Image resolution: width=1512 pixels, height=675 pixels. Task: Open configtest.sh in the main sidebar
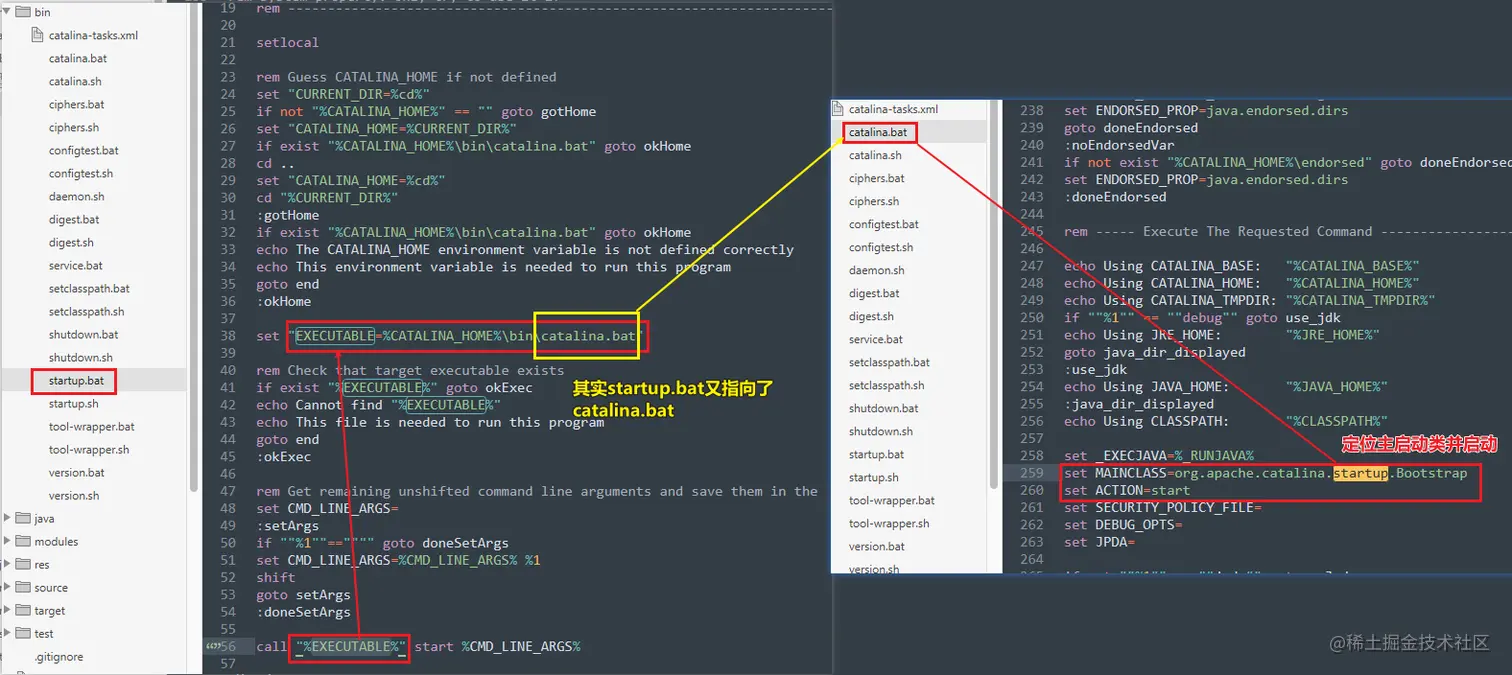[x=81, y=174]
